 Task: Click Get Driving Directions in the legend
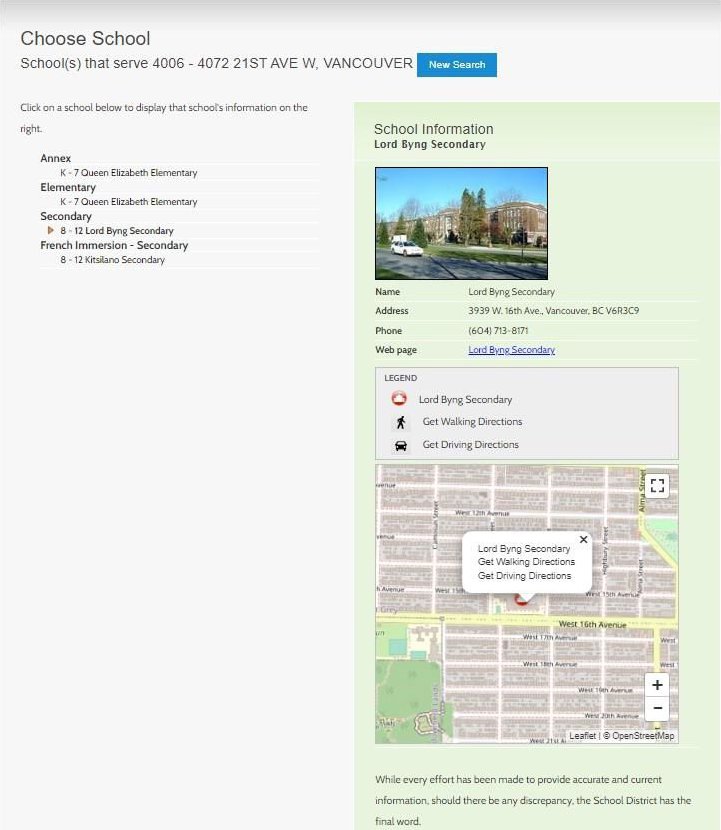tap(470, 445)
